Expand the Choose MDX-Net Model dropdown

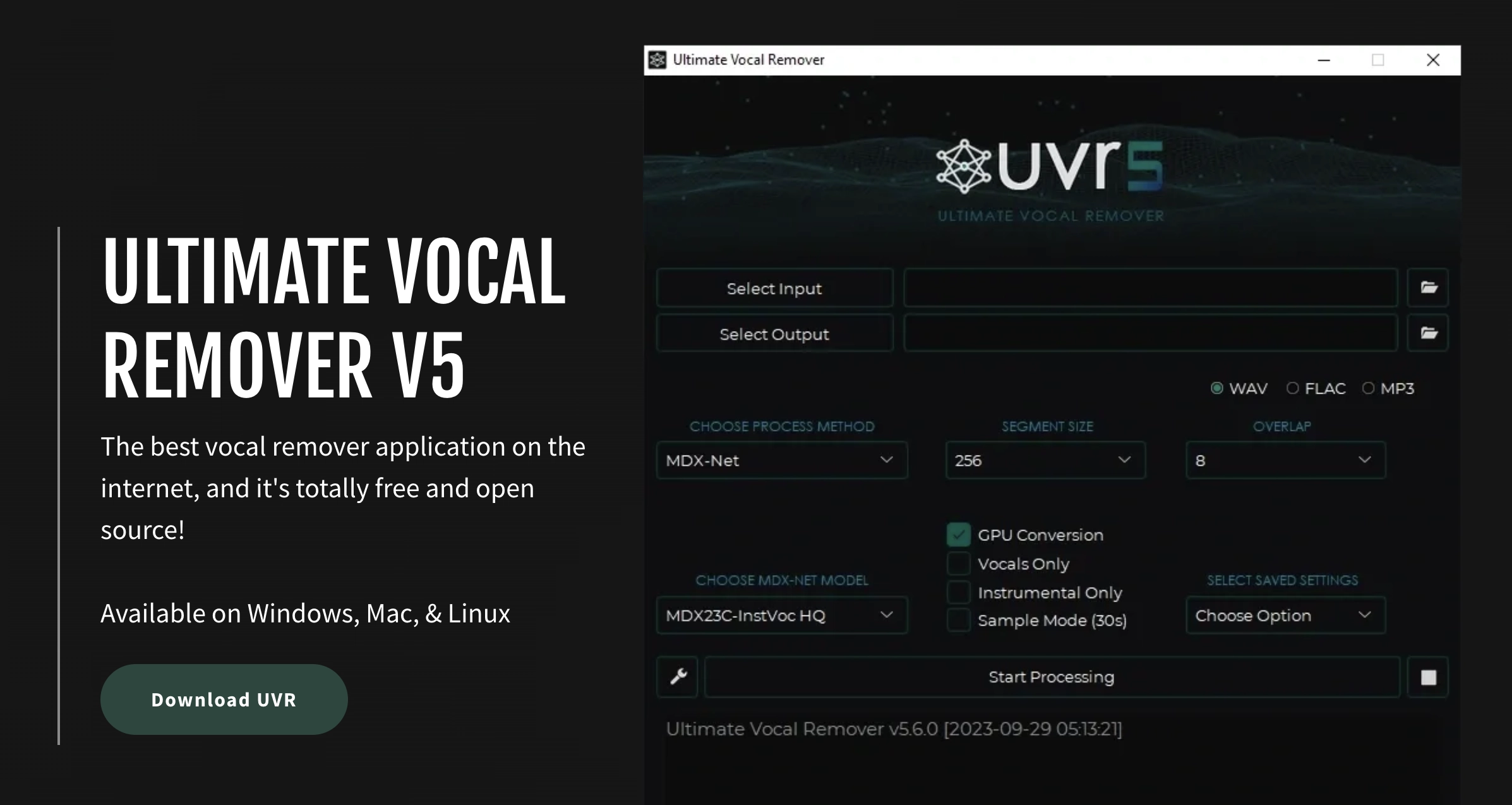tap(781, 615)
